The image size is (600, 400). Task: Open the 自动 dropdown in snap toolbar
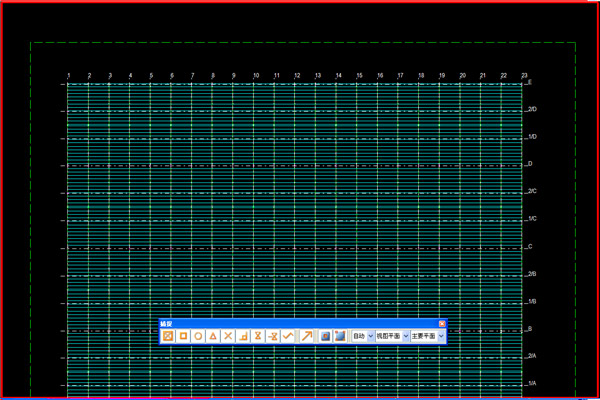[x=363, y=336]
